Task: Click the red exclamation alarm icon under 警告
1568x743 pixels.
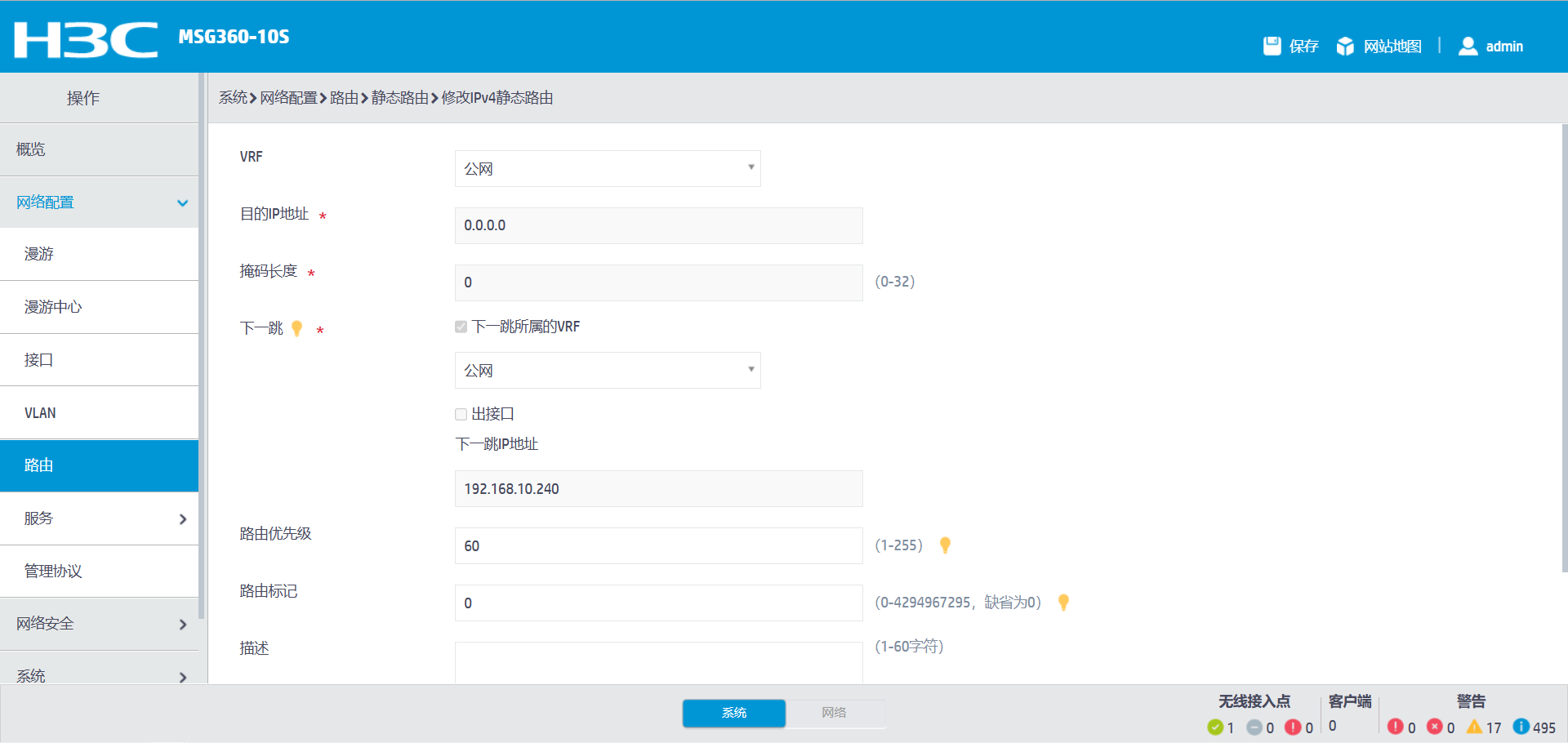Action: (x=1395, y=727)
